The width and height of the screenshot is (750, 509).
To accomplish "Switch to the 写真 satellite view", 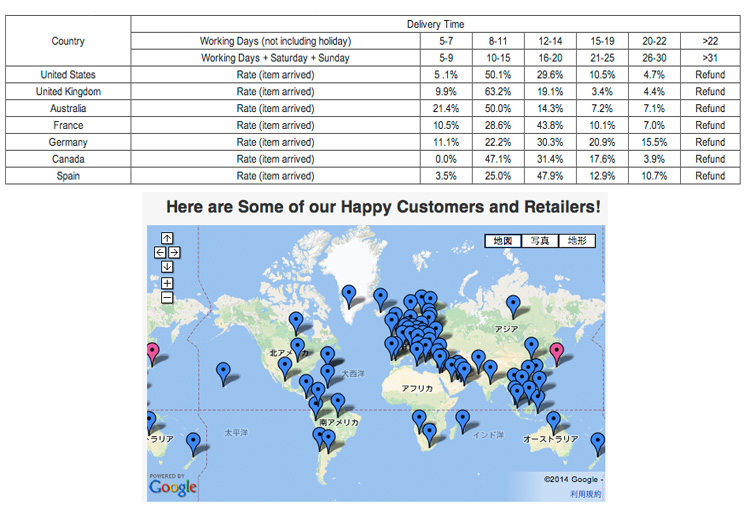I will (x=540, y=241).
